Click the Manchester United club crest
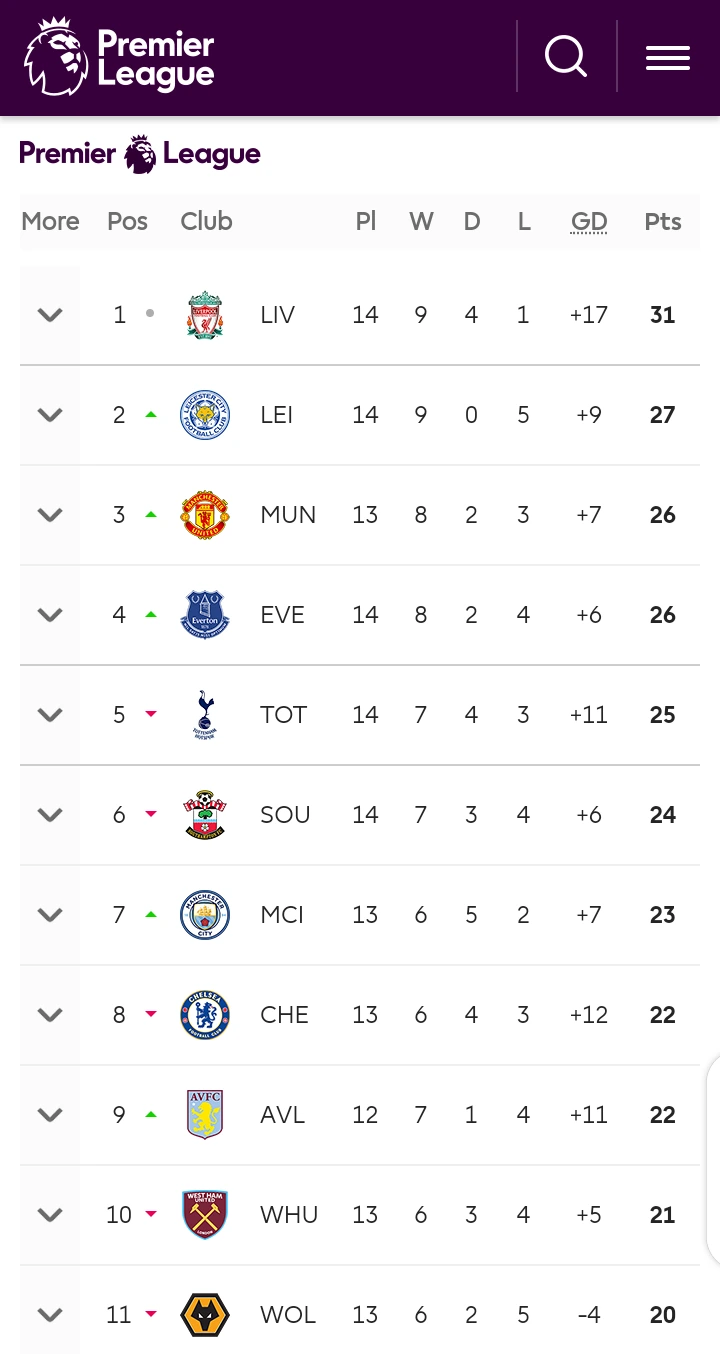This screenshot has height=1354, width=720. [205, 515]
